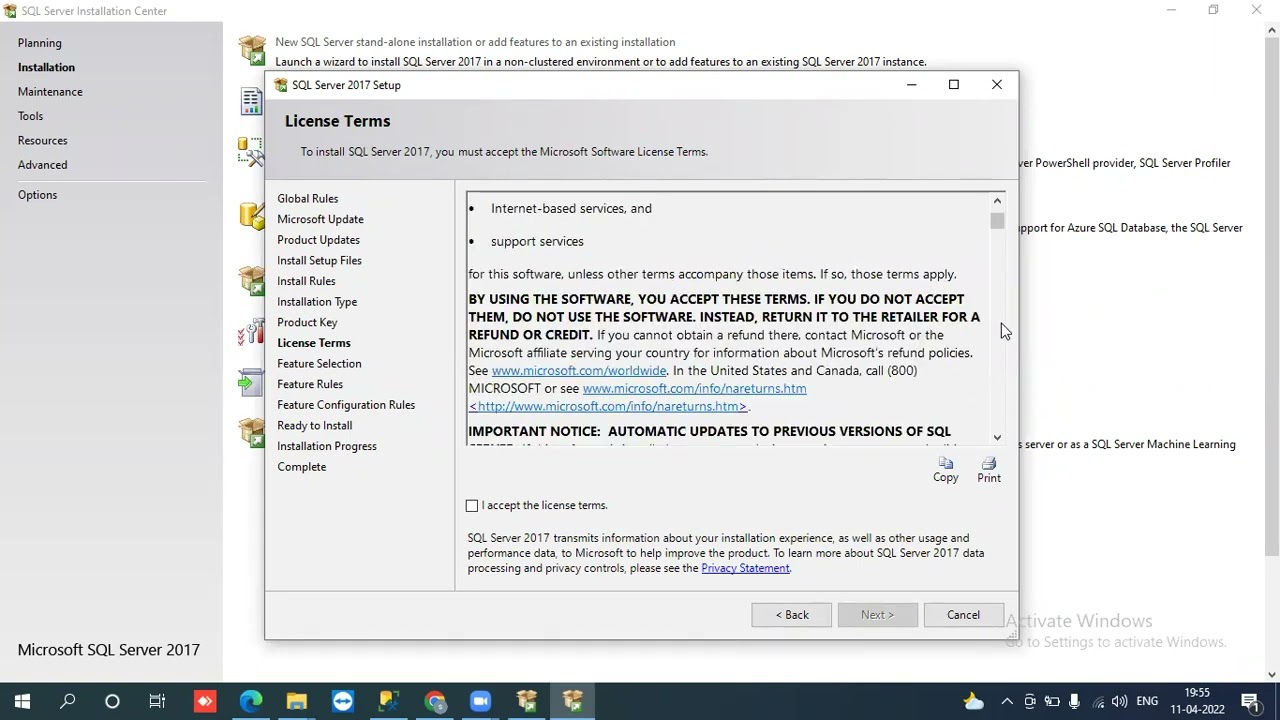Open Google Chrome from the taskbar
This screenshot has height=720, width=1280.
click(x=435, y=701)
